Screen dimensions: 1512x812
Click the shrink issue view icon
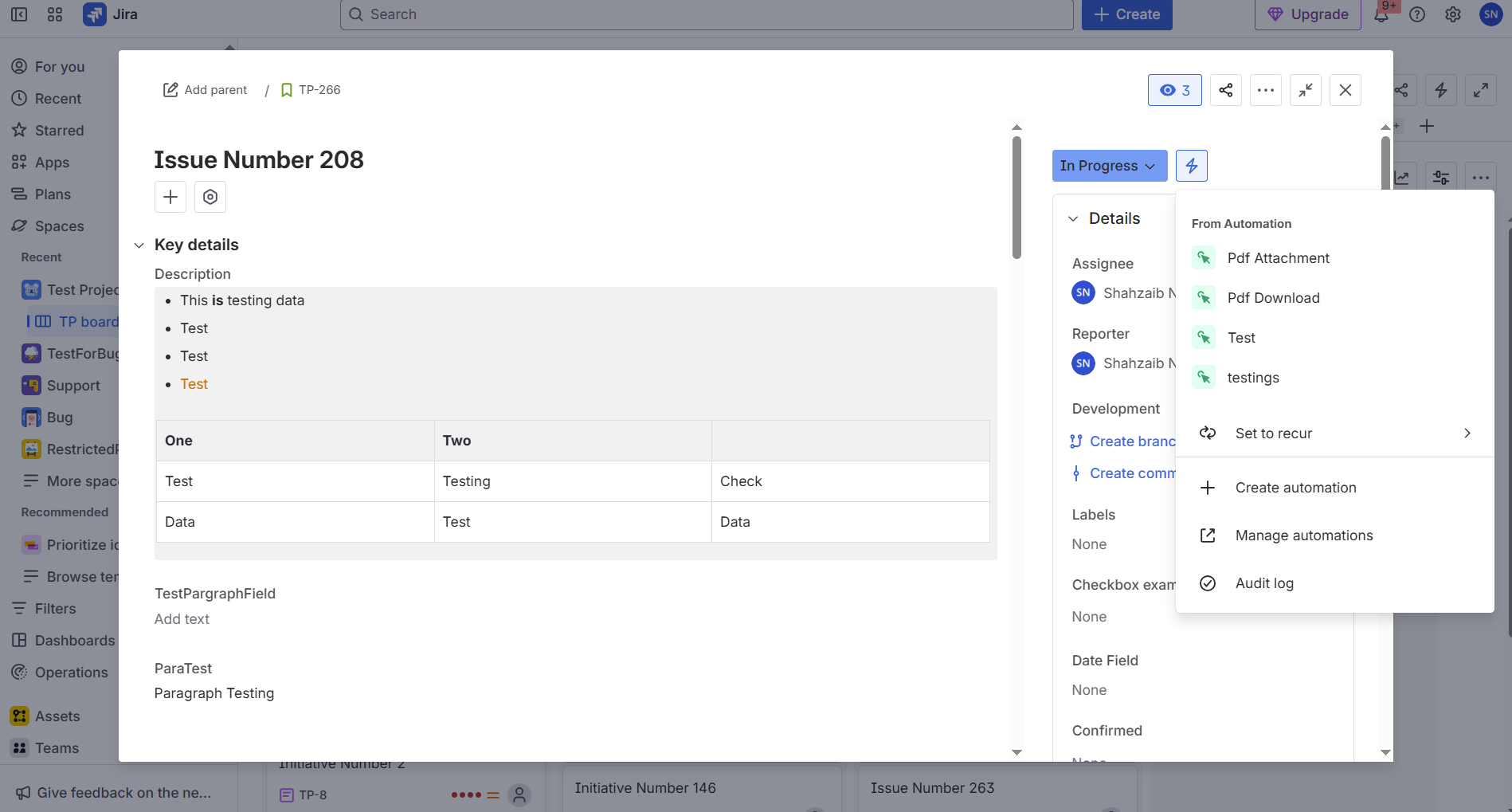click(x=1305, y=90)
